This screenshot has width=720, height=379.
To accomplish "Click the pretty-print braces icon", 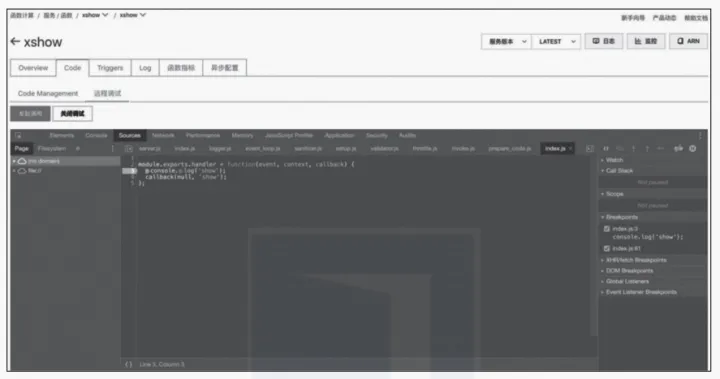I will (x=129, y=364).
